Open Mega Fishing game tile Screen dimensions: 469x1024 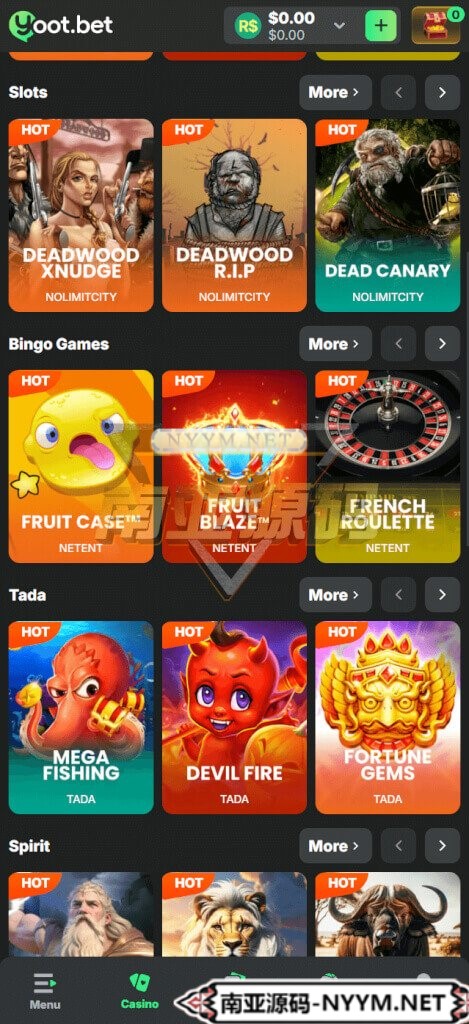[x=81, y=717]
